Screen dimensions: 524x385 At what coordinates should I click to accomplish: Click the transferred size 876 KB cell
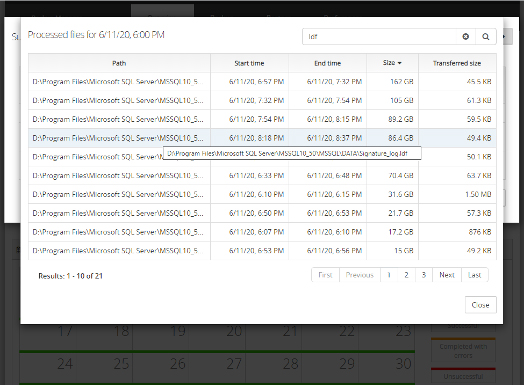480,232
